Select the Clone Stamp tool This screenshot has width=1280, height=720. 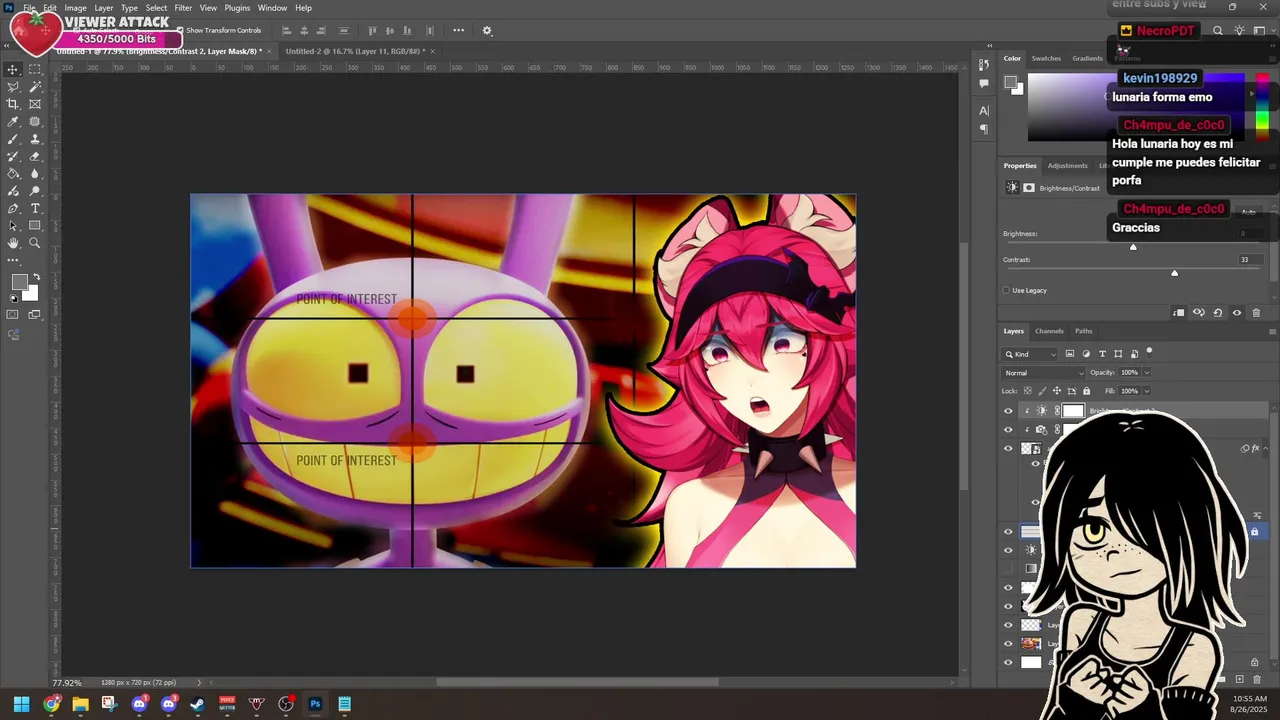click(35, 139)
